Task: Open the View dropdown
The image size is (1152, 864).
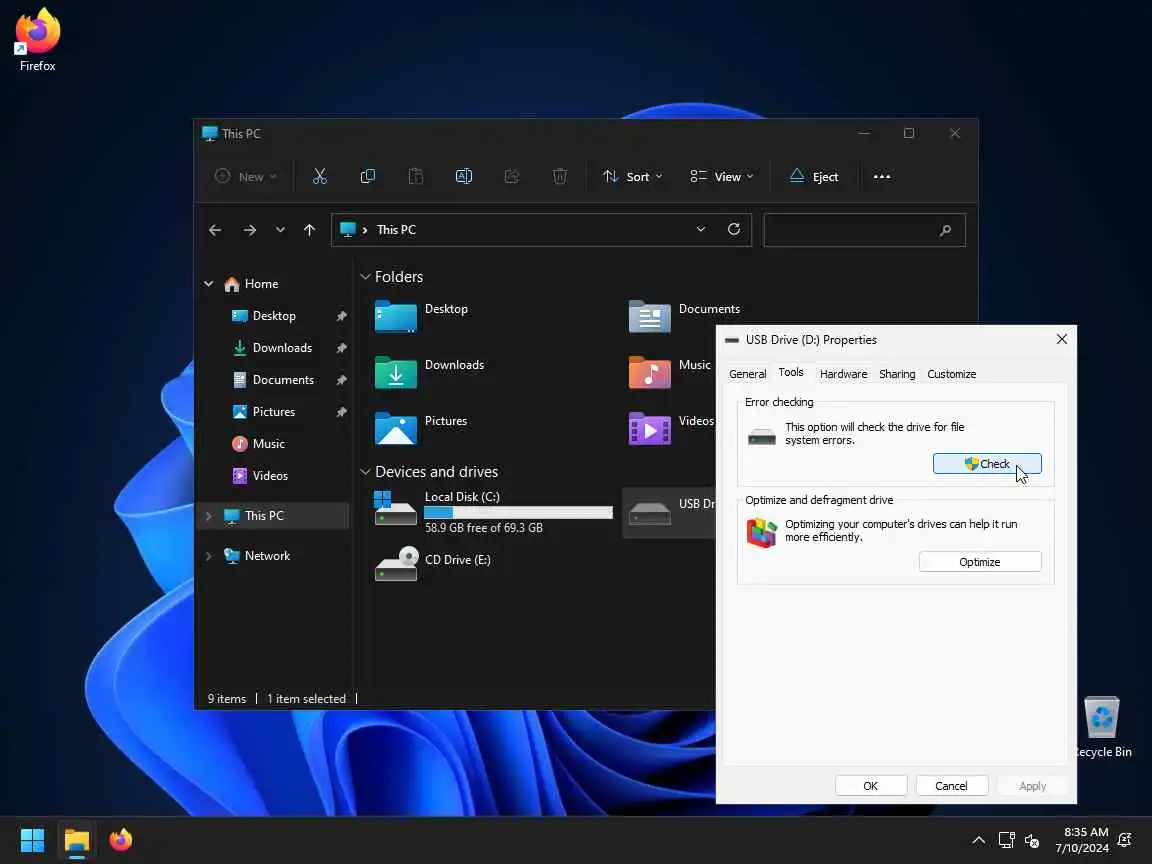Action: 721,176
